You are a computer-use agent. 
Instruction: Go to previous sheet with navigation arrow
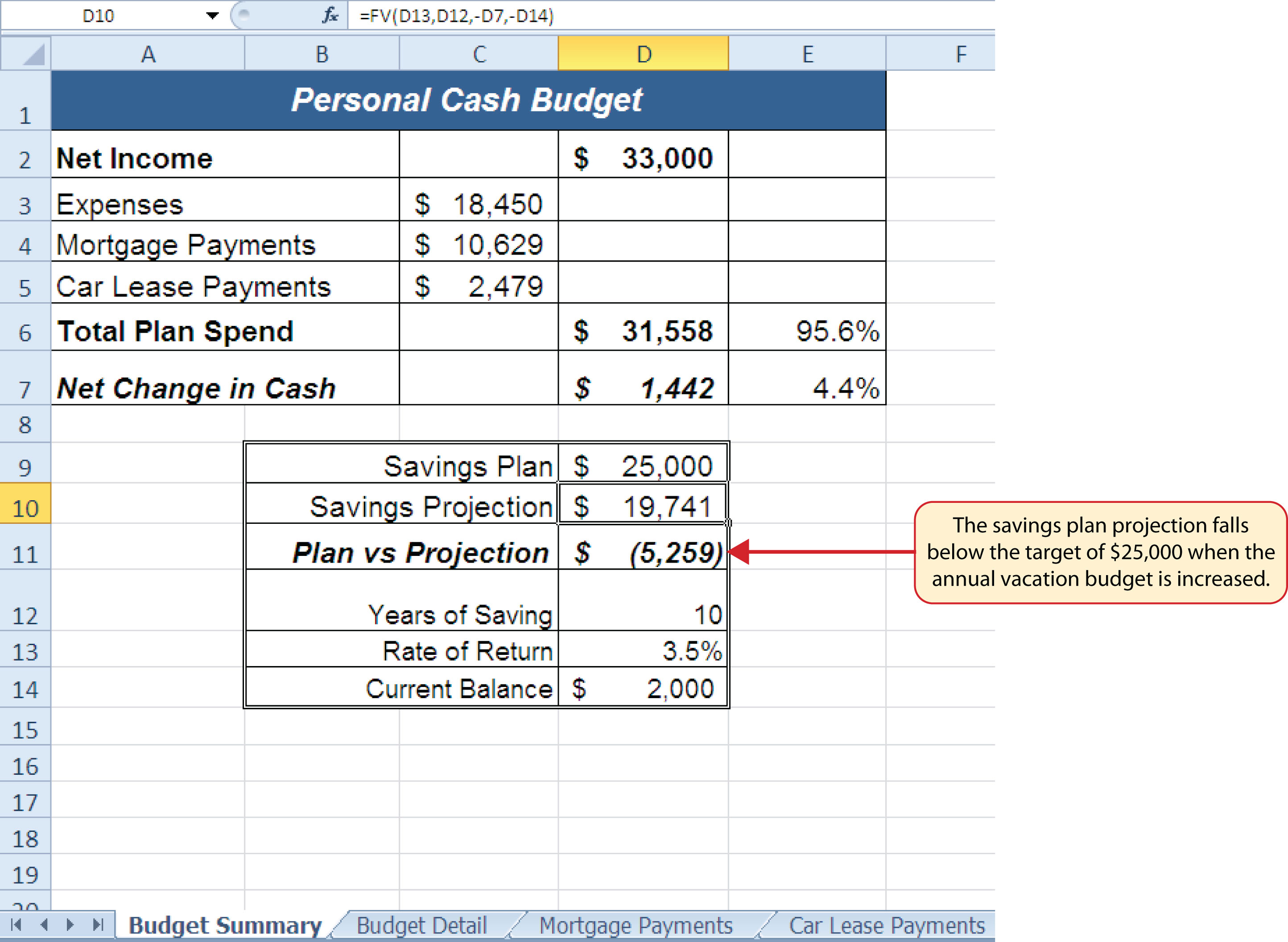[44, 924]
